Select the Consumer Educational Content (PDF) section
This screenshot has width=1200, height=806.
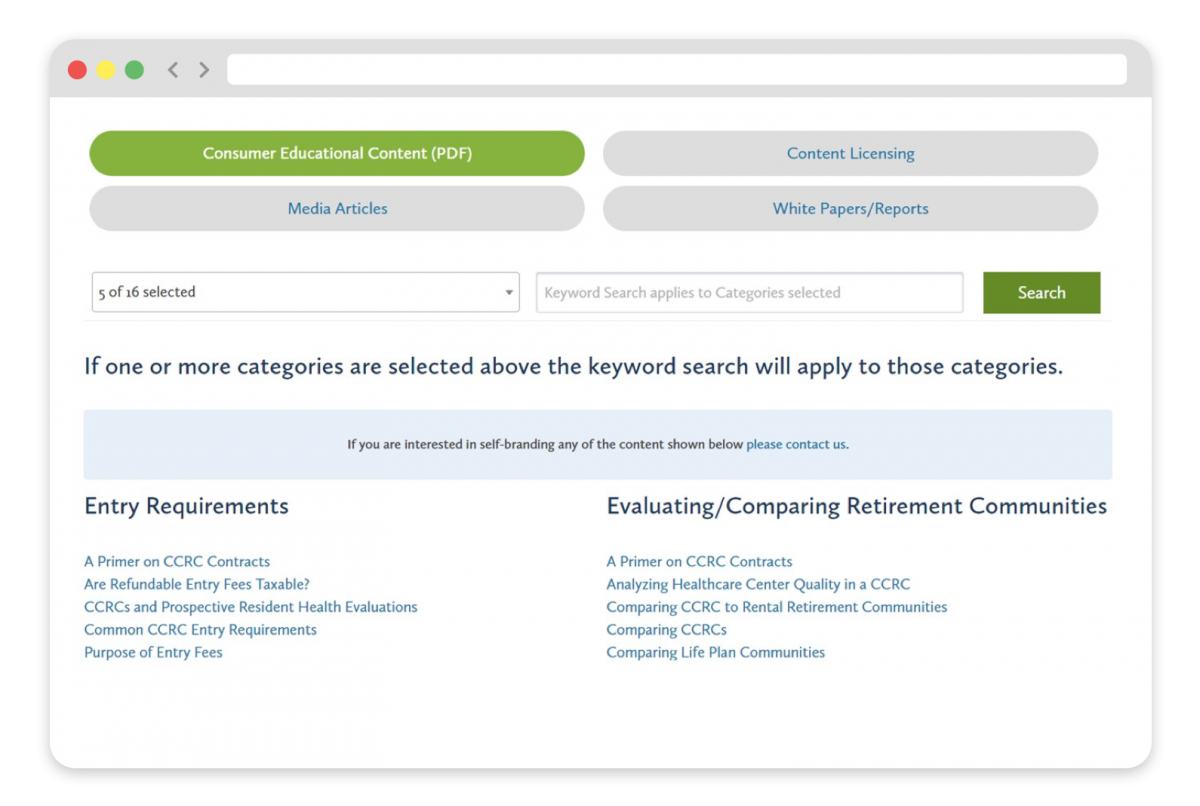(337, 153)
